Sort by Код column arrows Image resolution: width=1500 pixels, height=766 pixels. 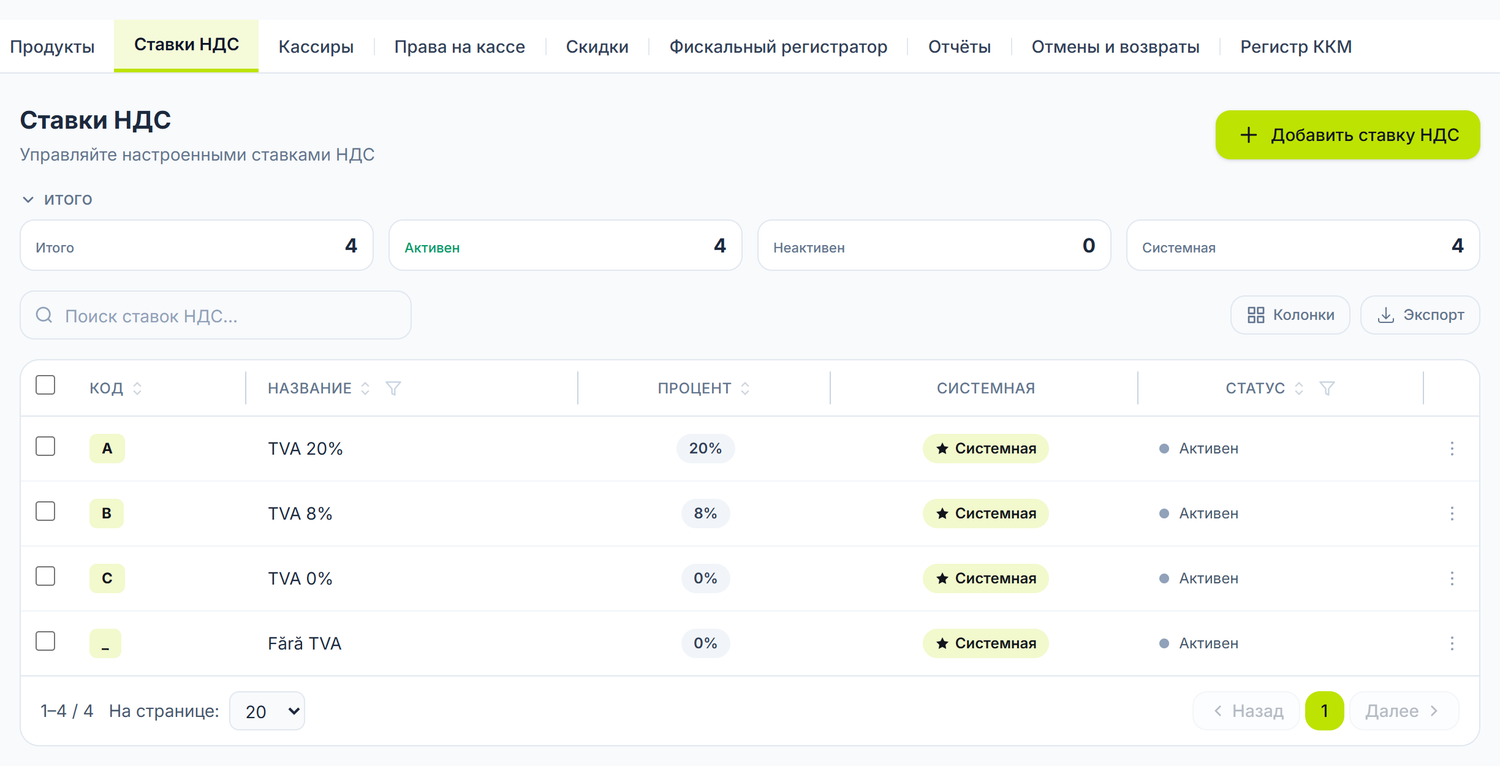pyautogui.click(x=137, y=388)
